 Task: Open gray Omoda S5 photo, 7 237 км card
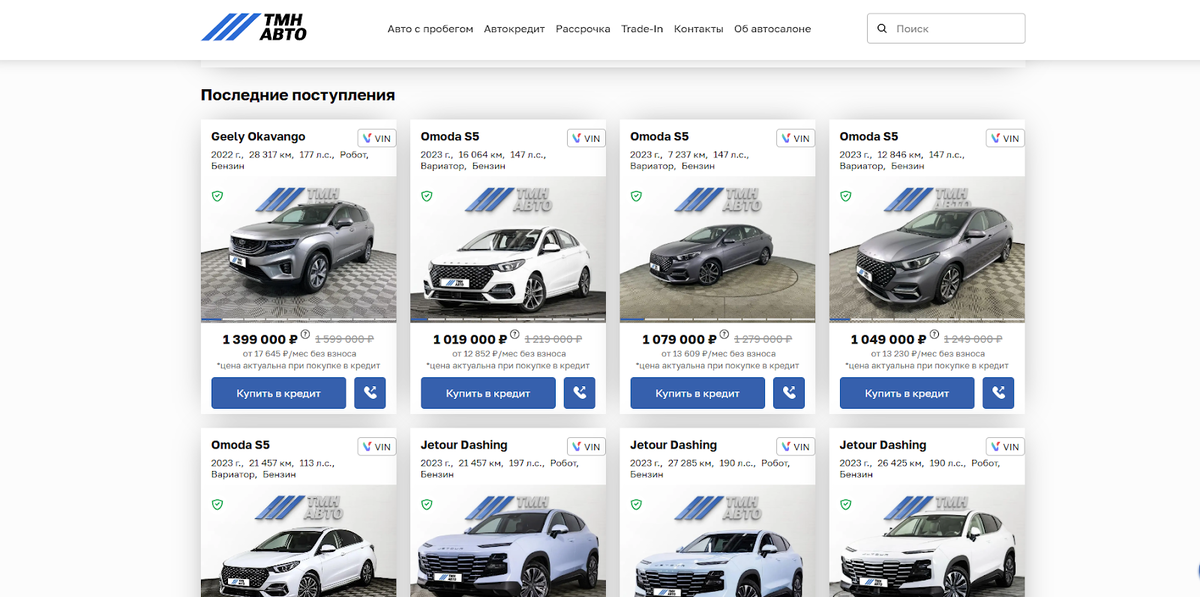click(x=717, y=249)
